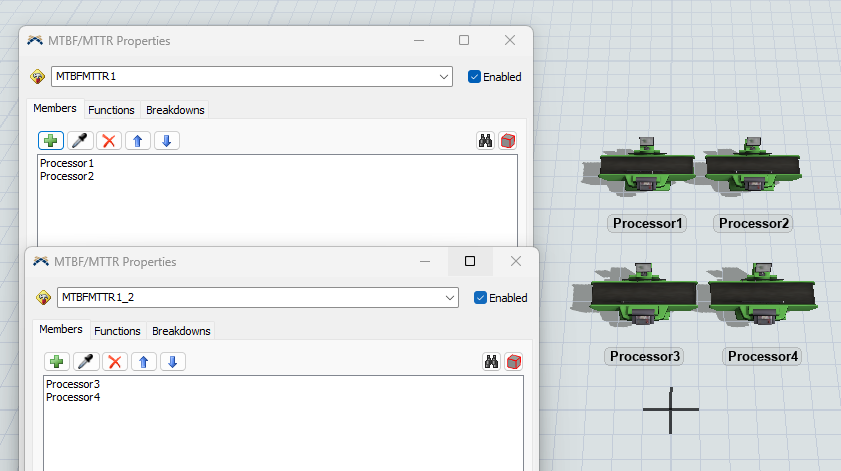This screenshot has height=471, width=841.
Task: Select Processor4 in the members list
Action: tap(73, 398)
